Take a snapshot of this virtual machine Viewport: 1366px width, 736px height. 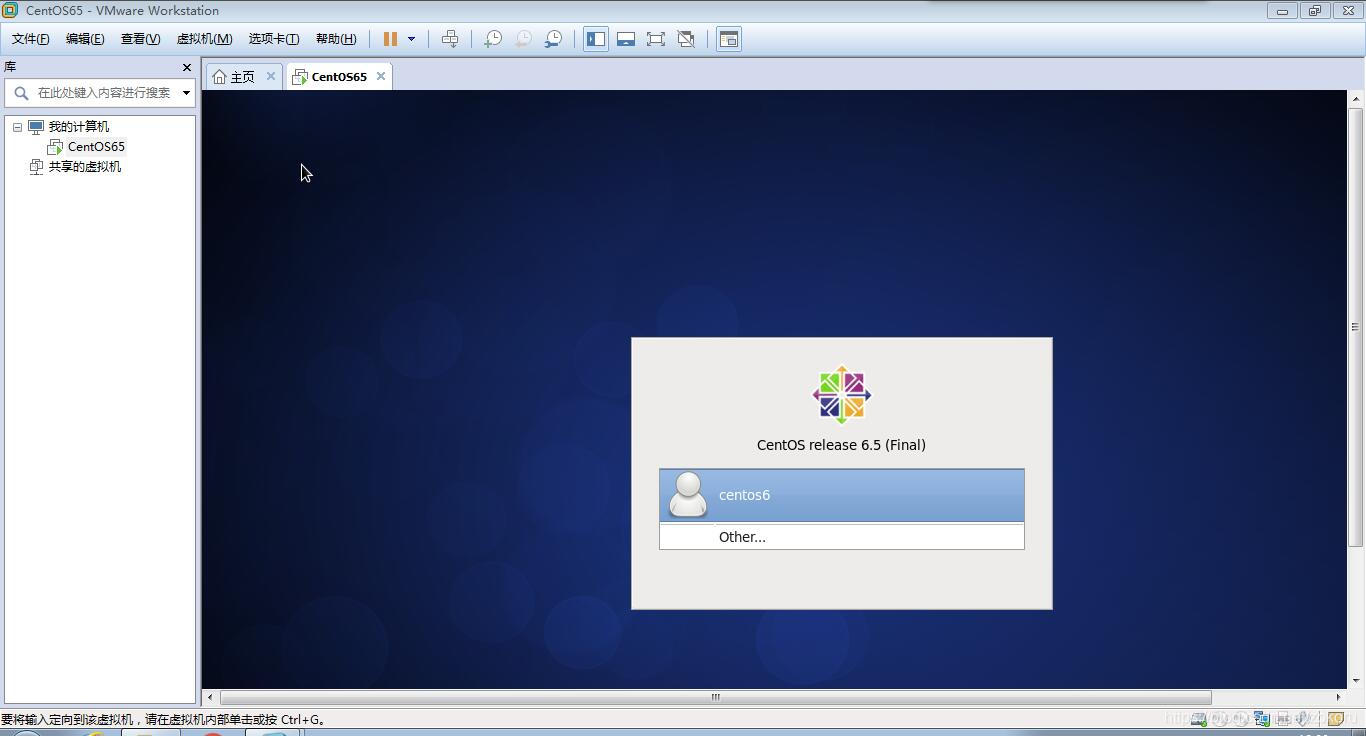493,39
